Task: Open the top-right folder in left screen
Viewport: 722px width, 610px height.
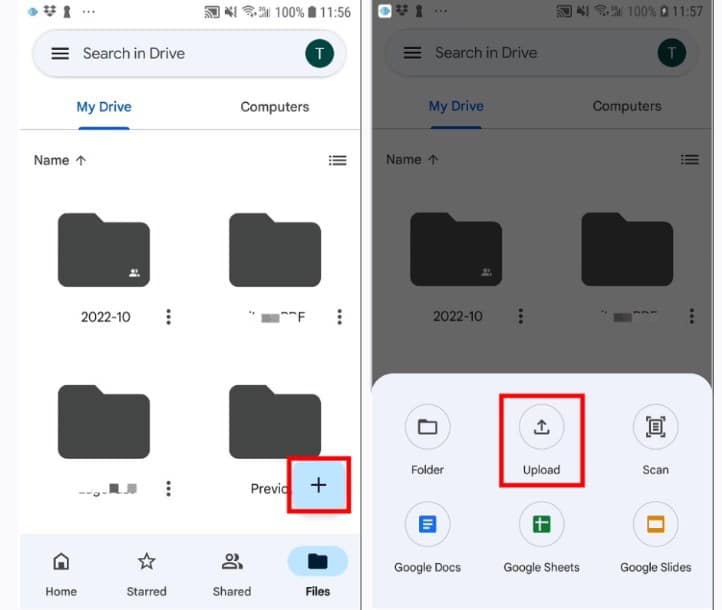Action: coord(275,250)
